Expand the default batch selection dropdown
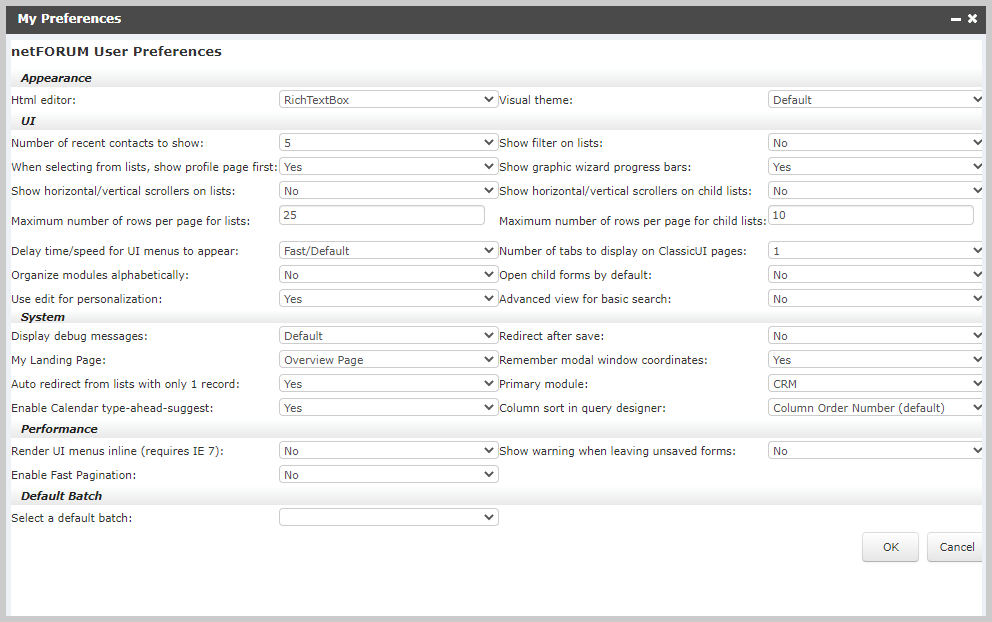This screenshot has height=622, width=992. (388, 517)
